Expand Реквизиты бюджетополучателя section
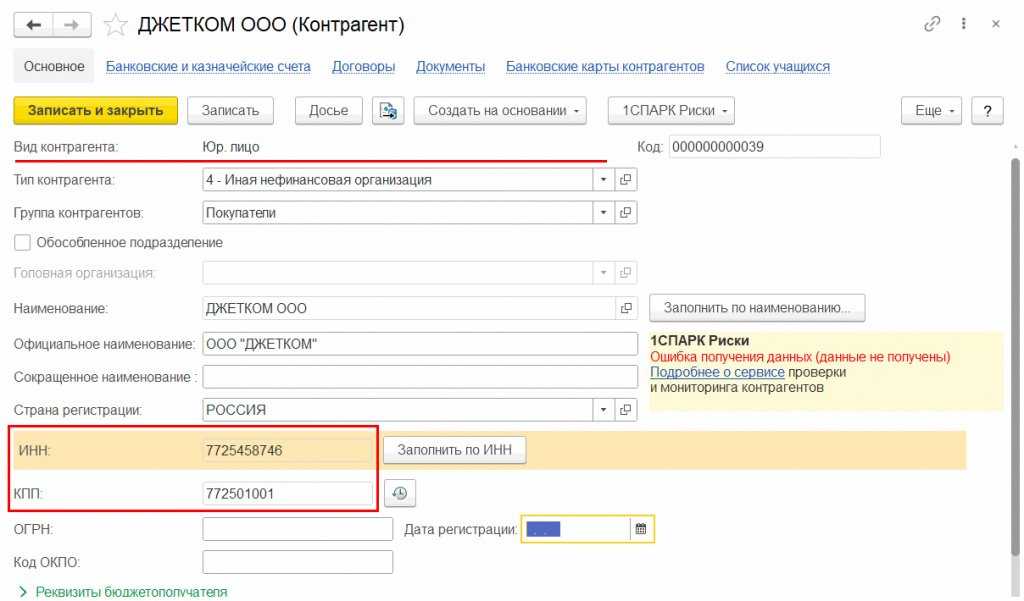 (23, 592)
